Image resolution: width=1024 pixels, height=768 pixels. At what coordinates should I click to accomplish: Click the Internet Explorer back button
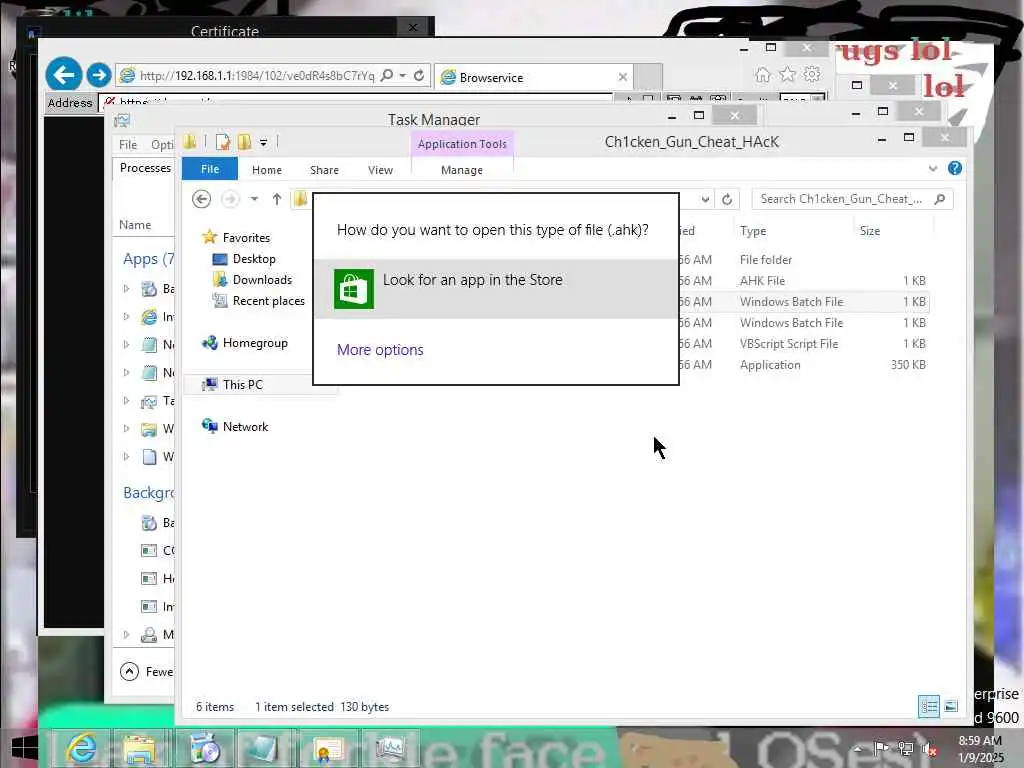pyautogui.click(x=63, y=75)
